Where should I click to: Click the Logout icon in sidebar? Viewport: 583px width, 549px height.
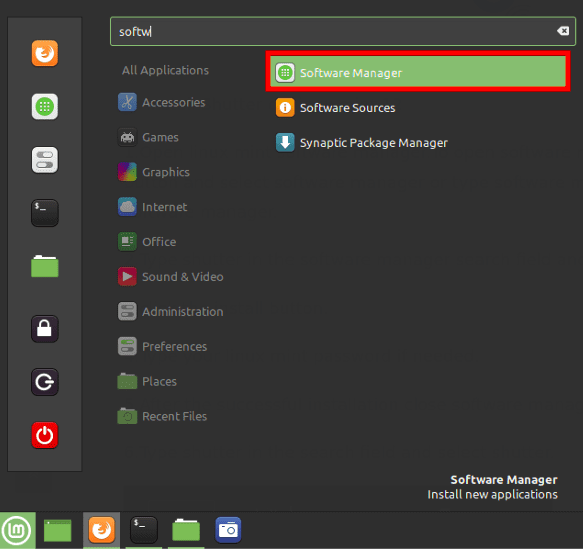click(45, 382)
